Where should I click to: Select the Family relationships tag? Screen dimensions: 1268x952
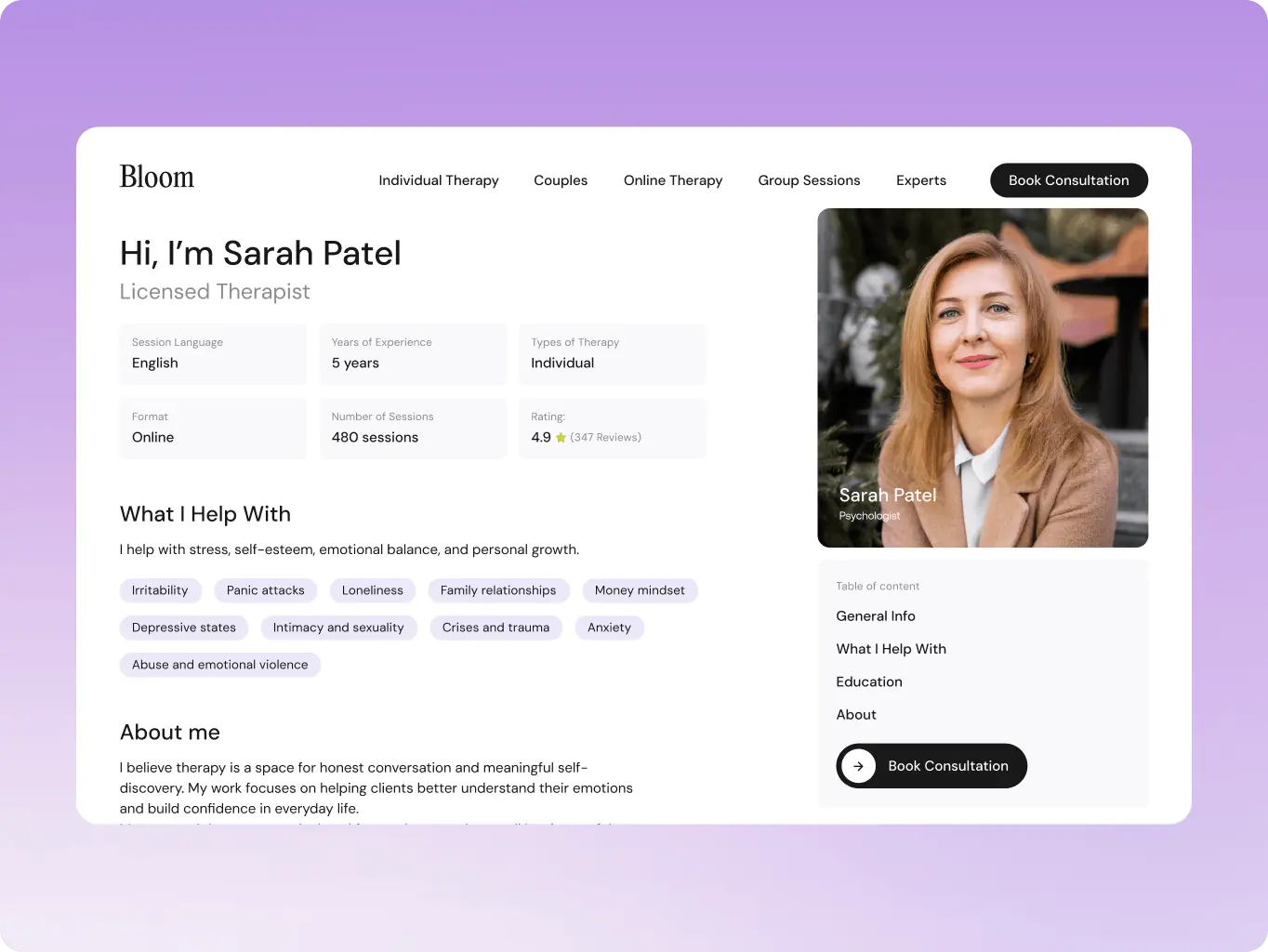pyautogui.click(x=498, y=590)
